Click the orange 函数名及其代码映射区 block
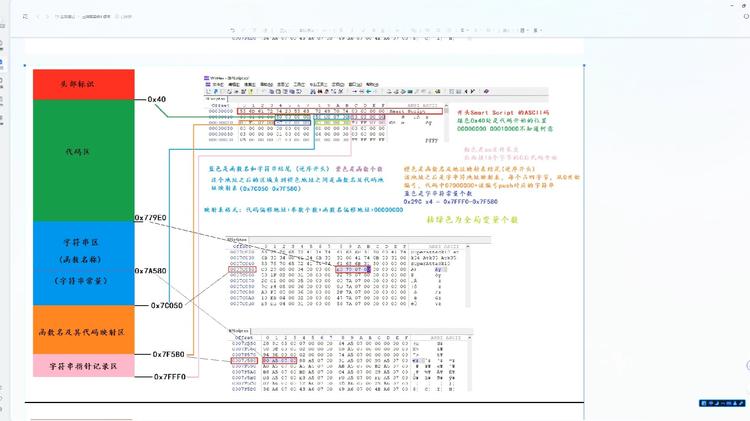Image resolution: width=750 pixels, height=421 pixels. [84, 330]
